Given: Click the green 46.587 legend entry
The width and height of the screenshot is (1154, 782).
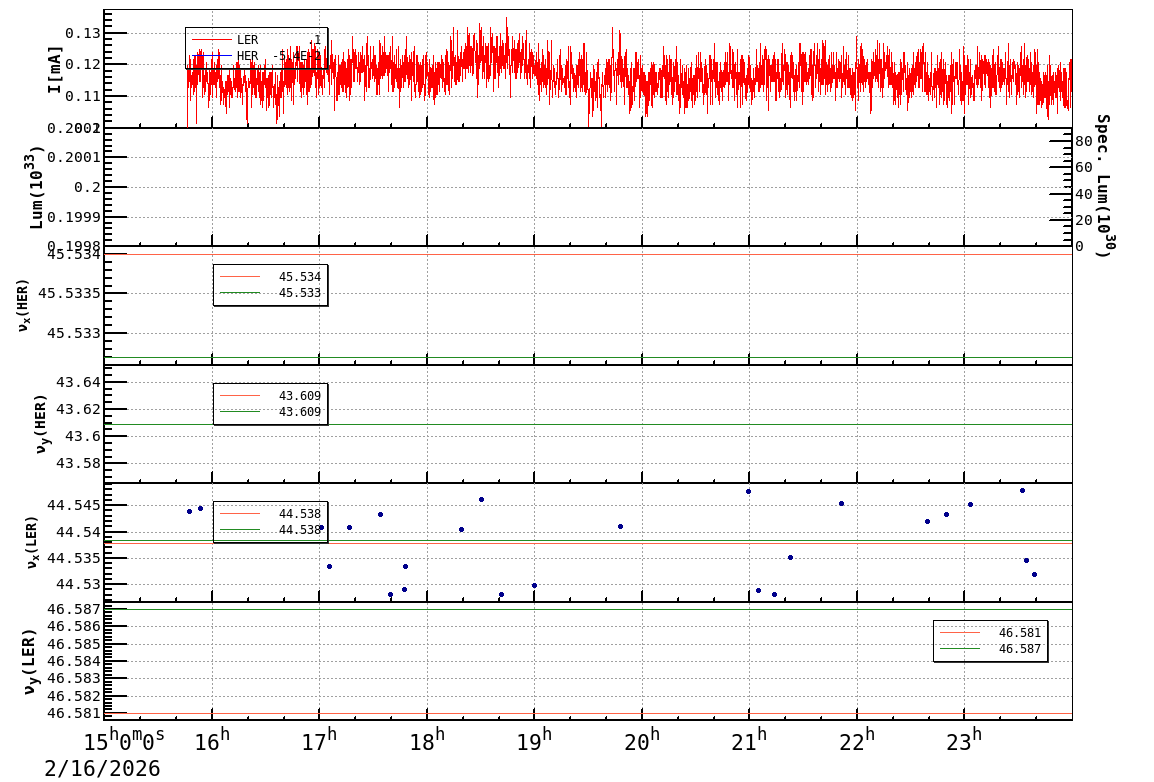Looking at the screenshot, I should [x=990, y=649].
